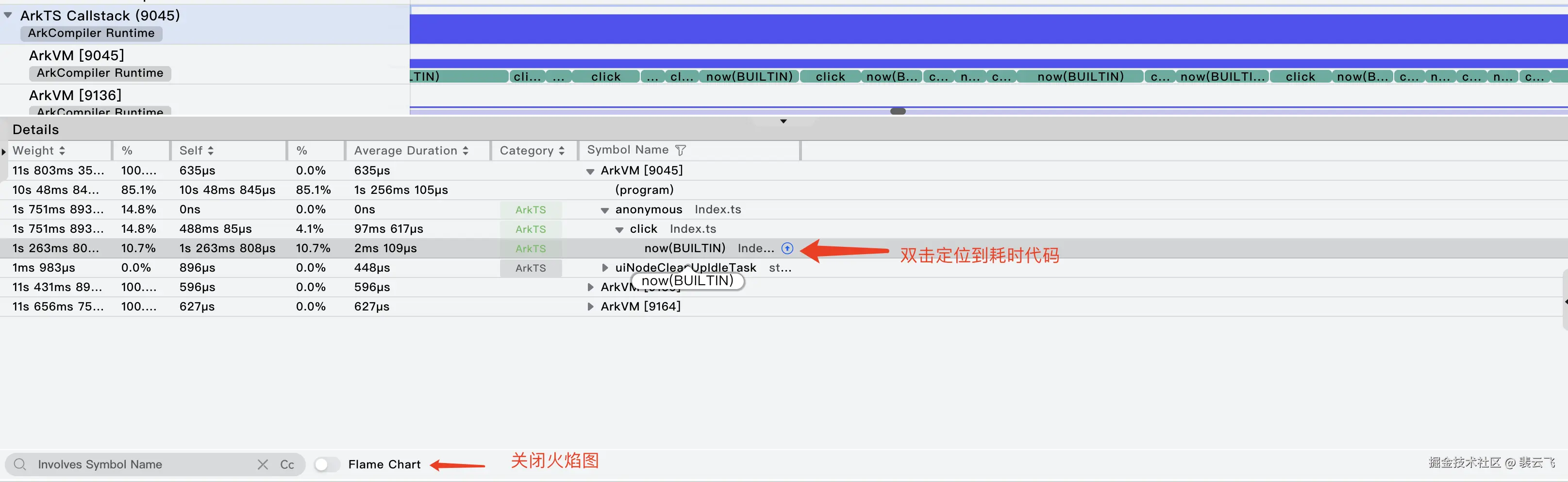This screenshot has height=482, width=1568.
Task: Click the search magnifier icon
Action: [x=20, y=465]
